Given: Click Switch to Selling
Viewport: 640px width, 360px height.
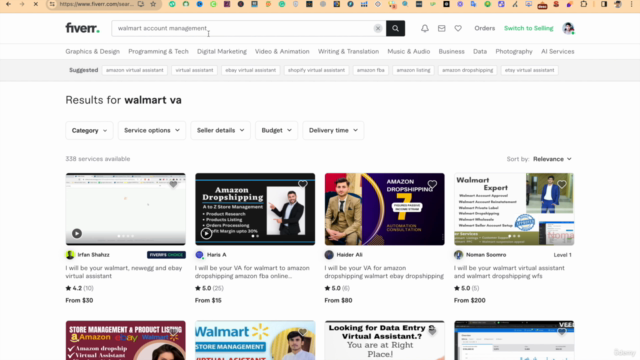Looking at the screenshot, I should [x=529, y=28].
